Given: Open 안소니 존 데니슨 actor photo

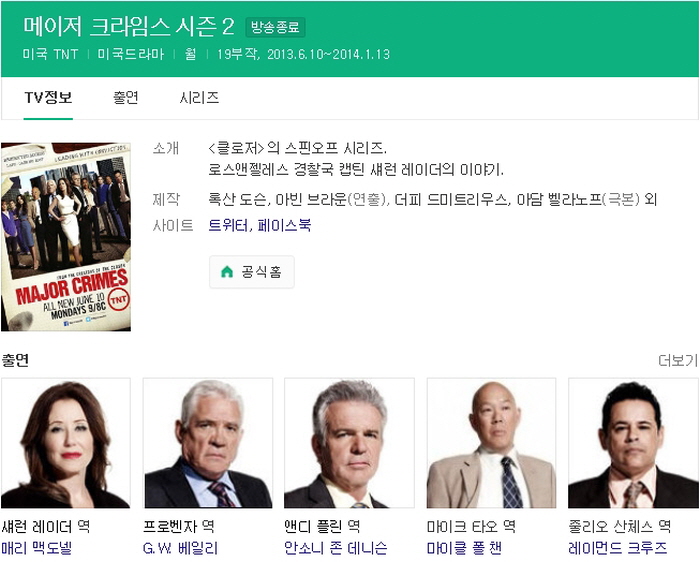Looking at the screenshot, I should pyautogui.click(x=350, y=443).
